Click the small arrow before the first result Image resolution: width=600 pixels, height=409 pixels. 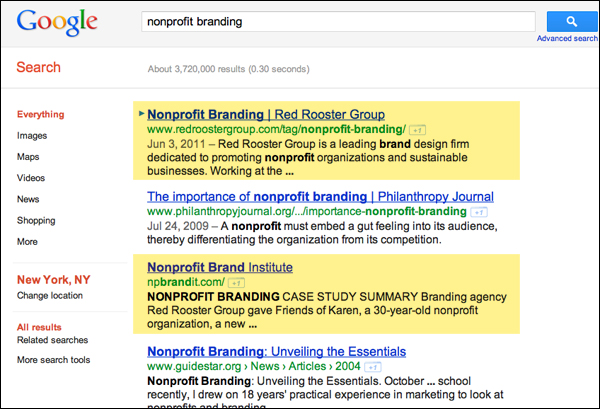pos(141,113)
